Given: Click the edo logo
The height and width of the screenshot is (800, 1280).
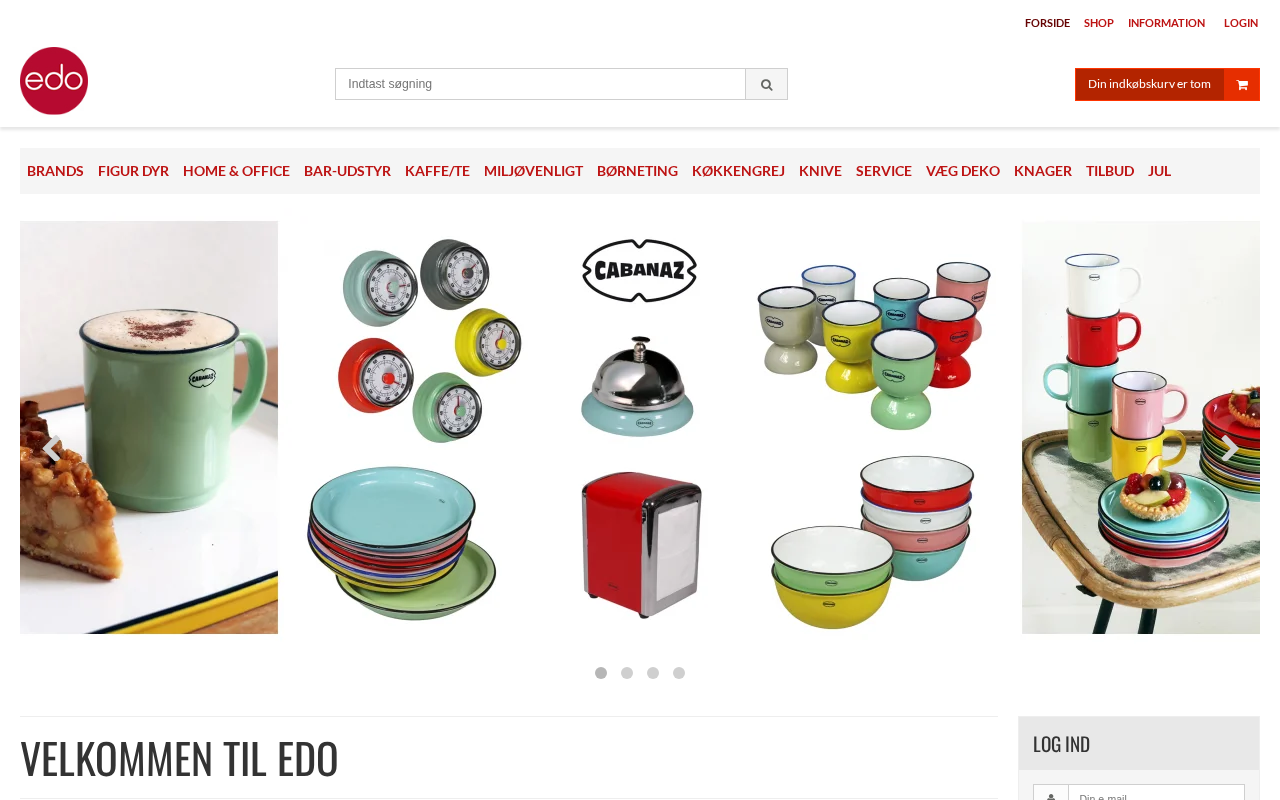Looking at the screenshot, I should point(54,81).
